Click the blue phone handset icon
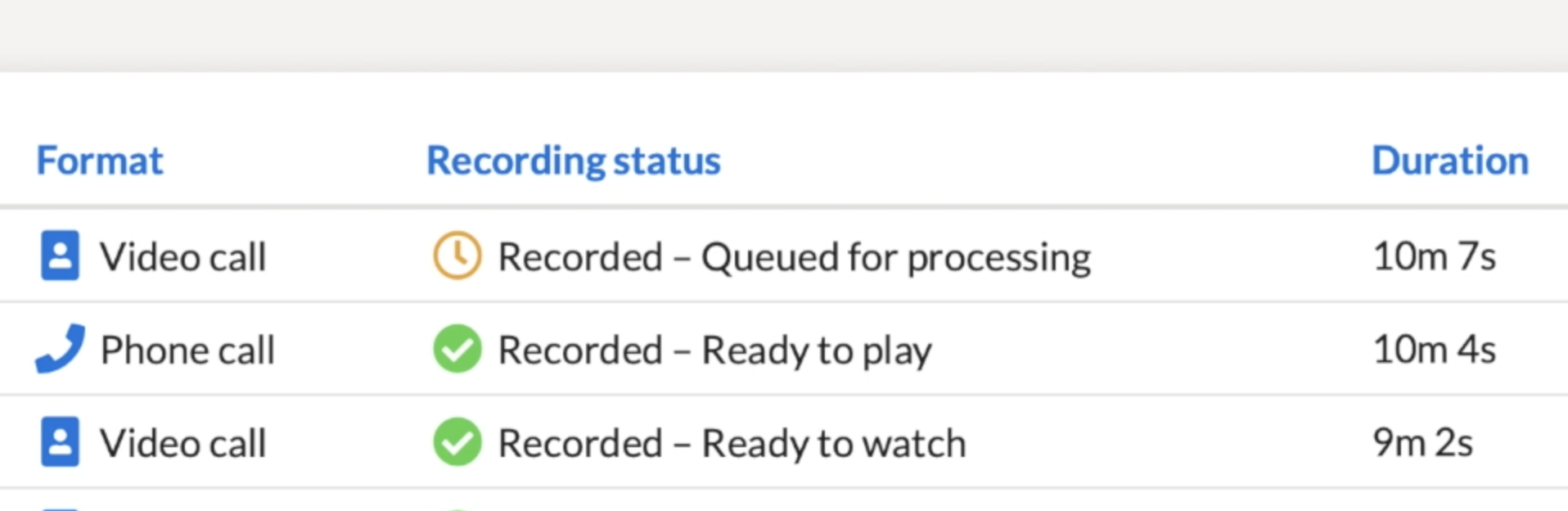 point(60,349)
